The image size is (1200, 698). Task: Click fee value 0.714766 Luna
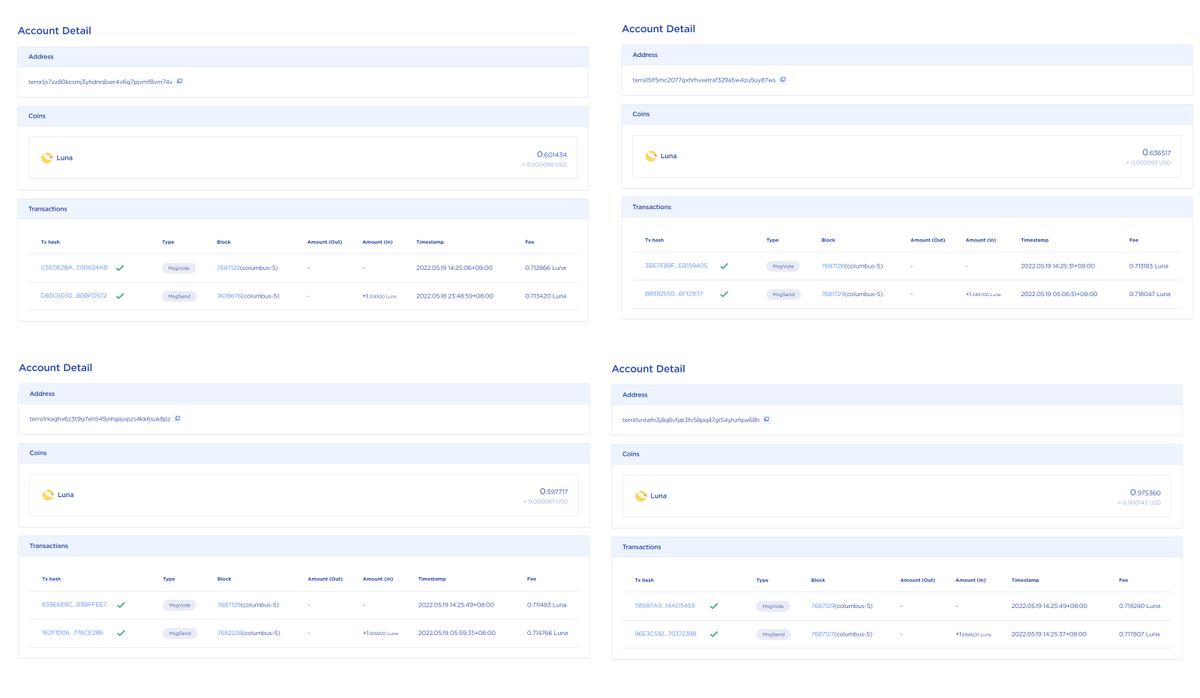click(547, 633)
